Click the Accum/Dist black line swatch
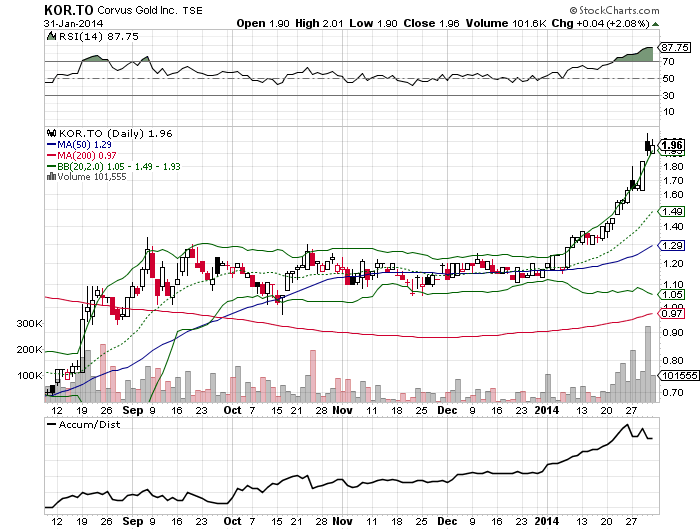 point(51,425)
